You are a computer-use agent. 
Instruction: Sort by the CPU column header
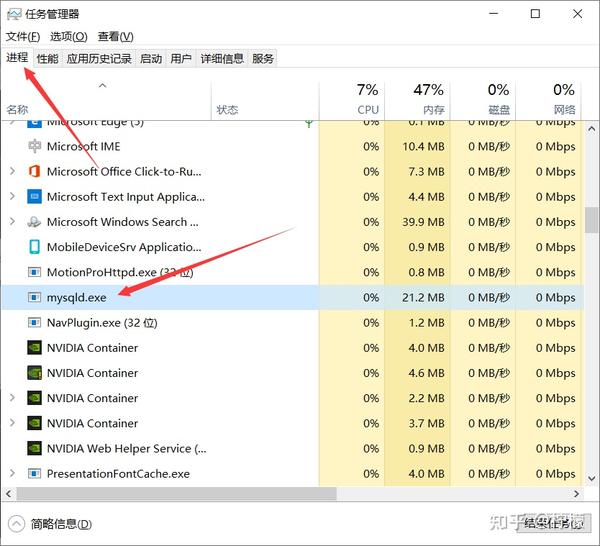coord(351,101)
